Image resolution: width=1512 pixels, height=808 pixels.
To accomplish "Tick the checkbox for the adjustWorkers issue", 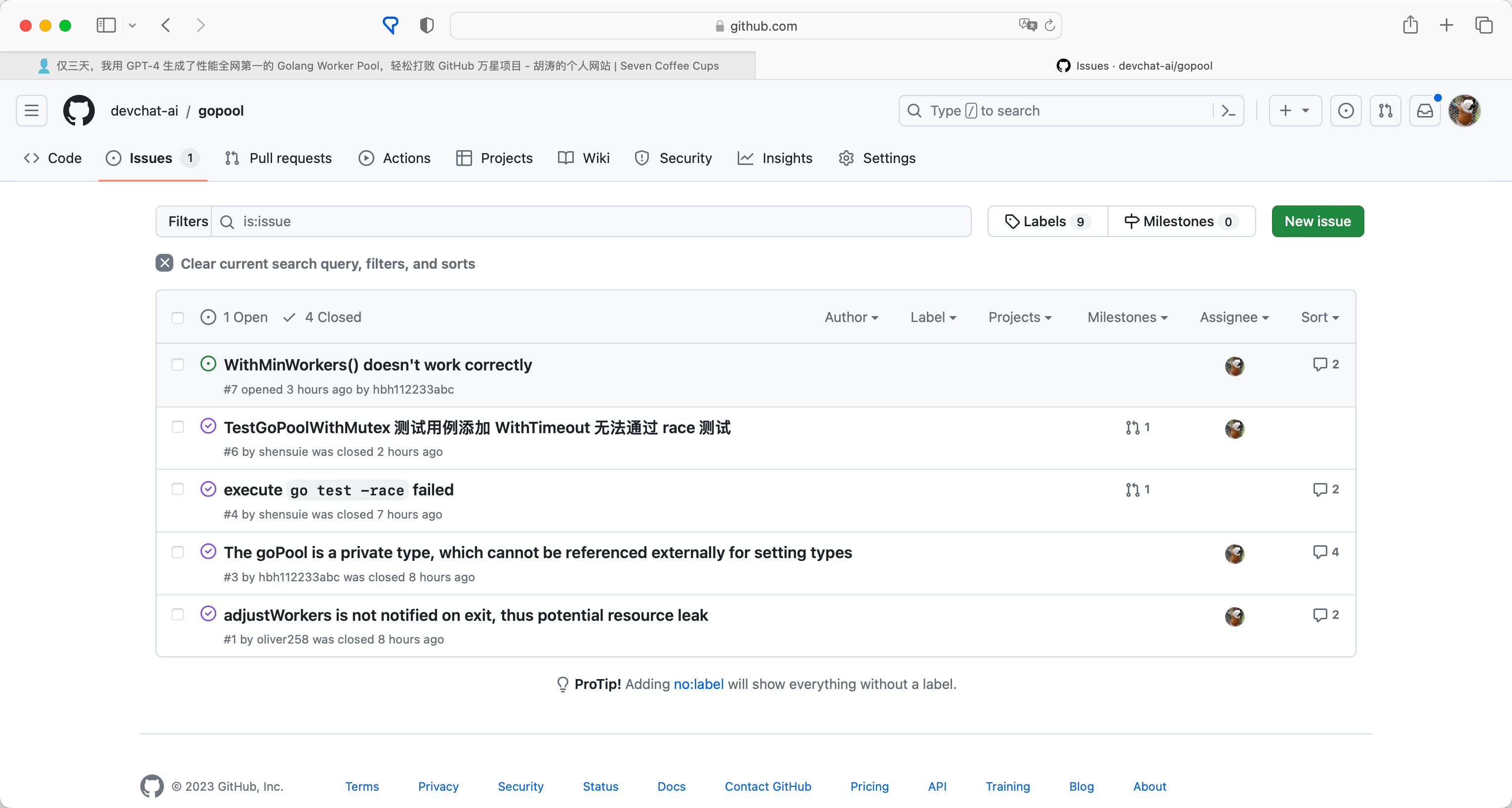I will click(x=178, y=615).
